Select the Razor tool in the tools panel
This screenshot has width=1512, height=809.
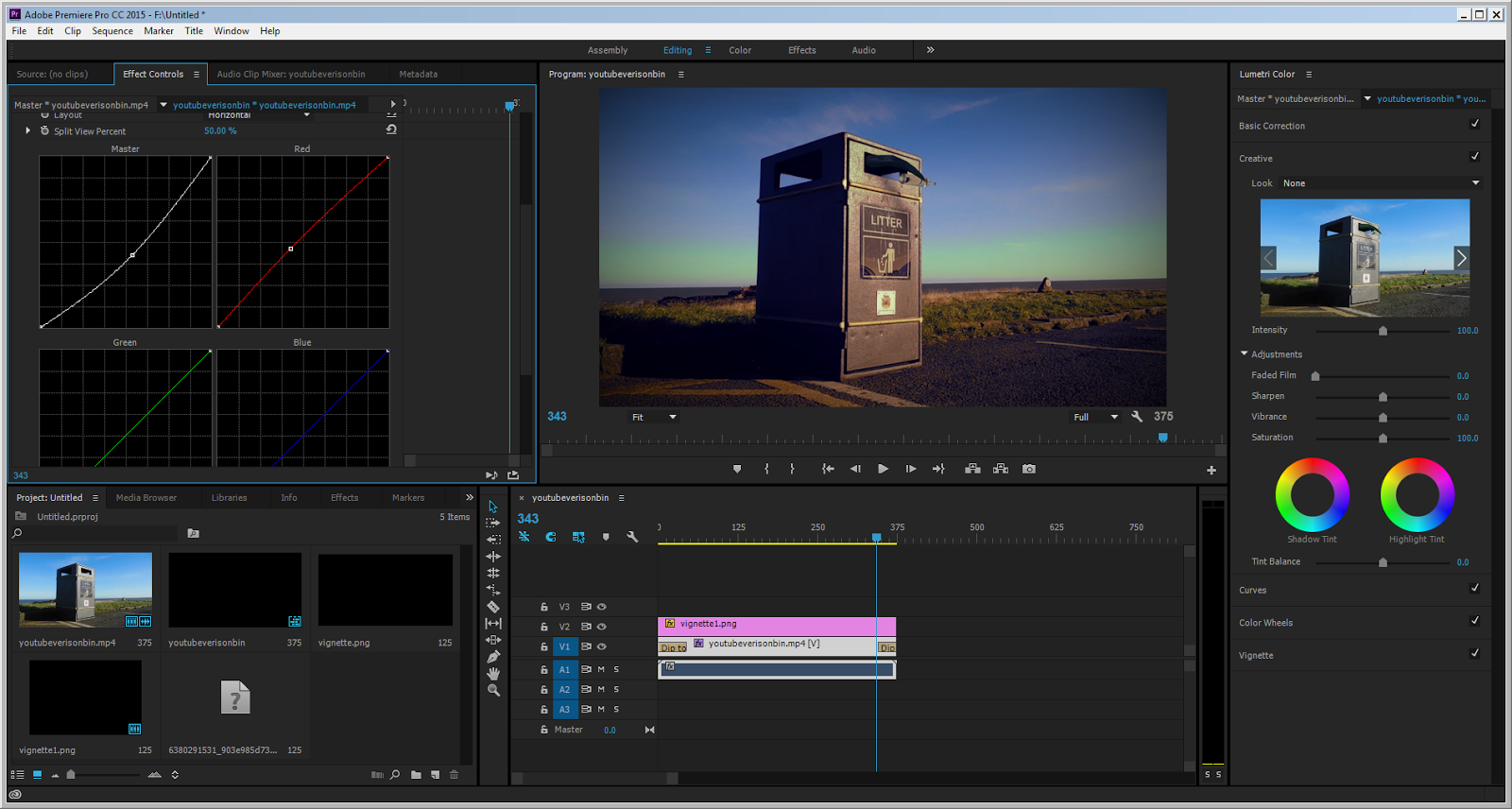tap(493, 607)
